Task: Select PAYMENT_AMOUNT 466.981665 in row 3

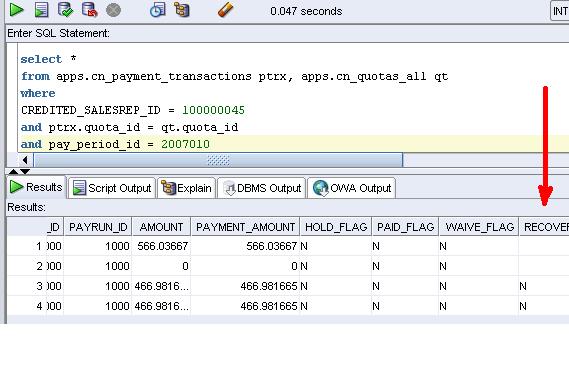Action: click(x=245, y=286)
